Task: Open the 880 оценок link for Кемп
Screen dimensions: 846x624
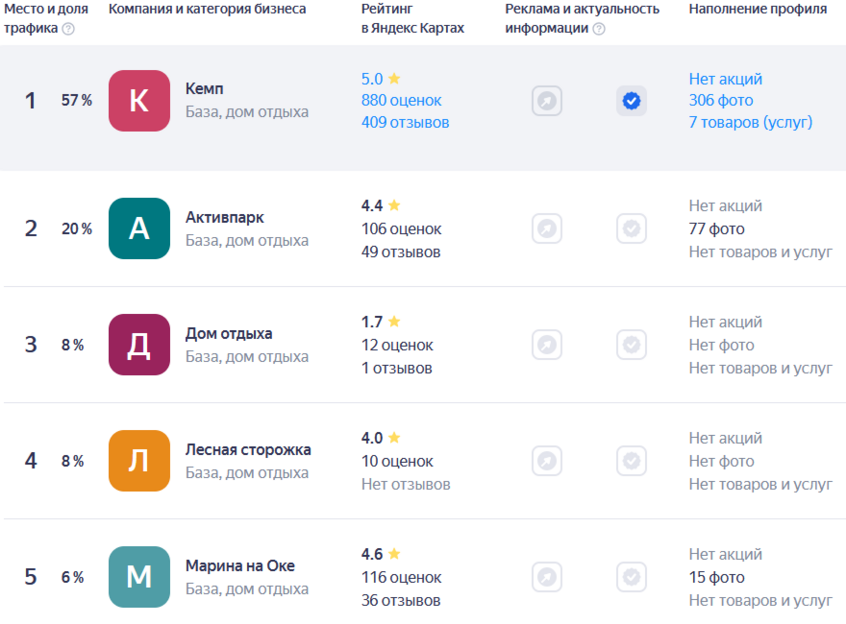Action: (401, 100)
